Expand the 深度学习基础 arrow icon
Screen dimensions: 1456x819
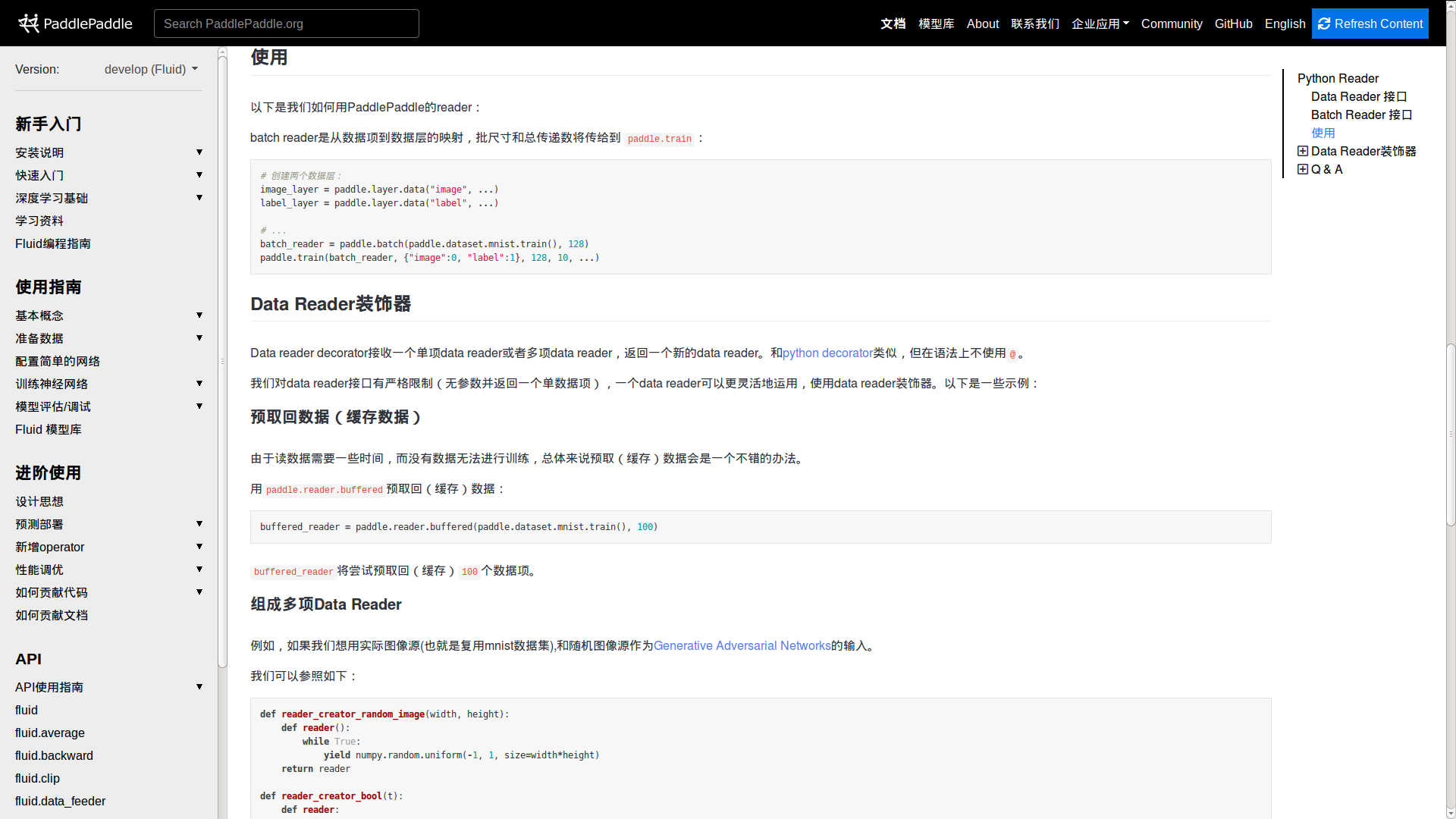(199, 198)
